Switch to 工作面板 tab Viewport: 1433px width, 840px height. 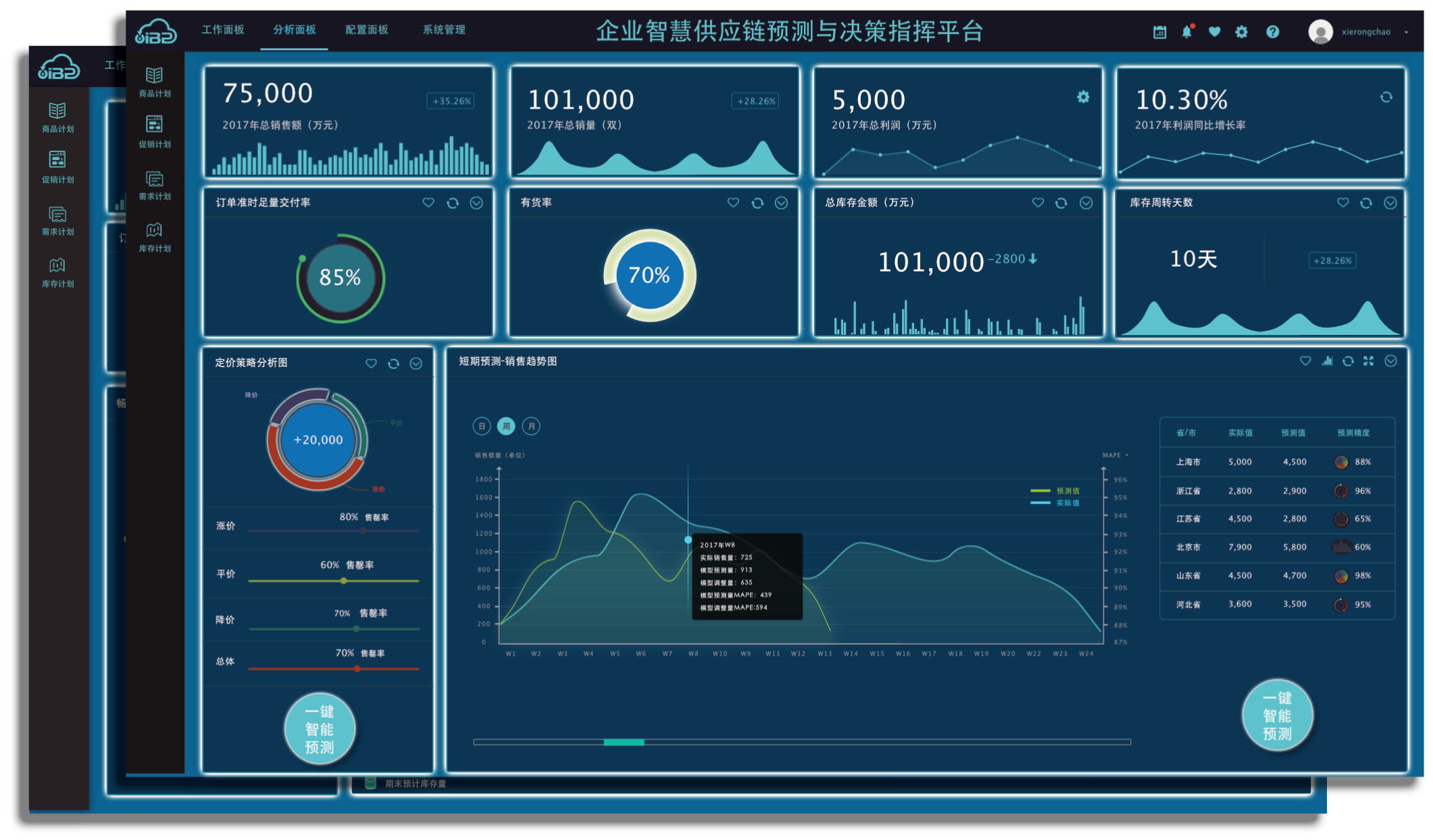(223, 30)
